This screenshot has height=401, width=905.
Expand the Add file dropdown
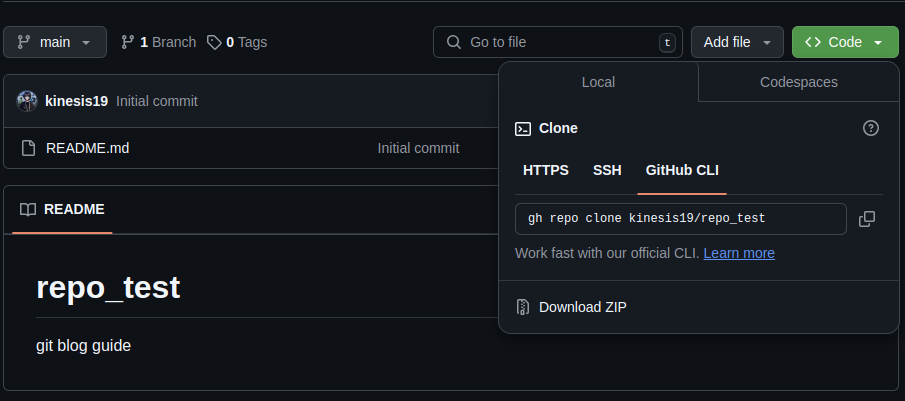click(737, 42)
